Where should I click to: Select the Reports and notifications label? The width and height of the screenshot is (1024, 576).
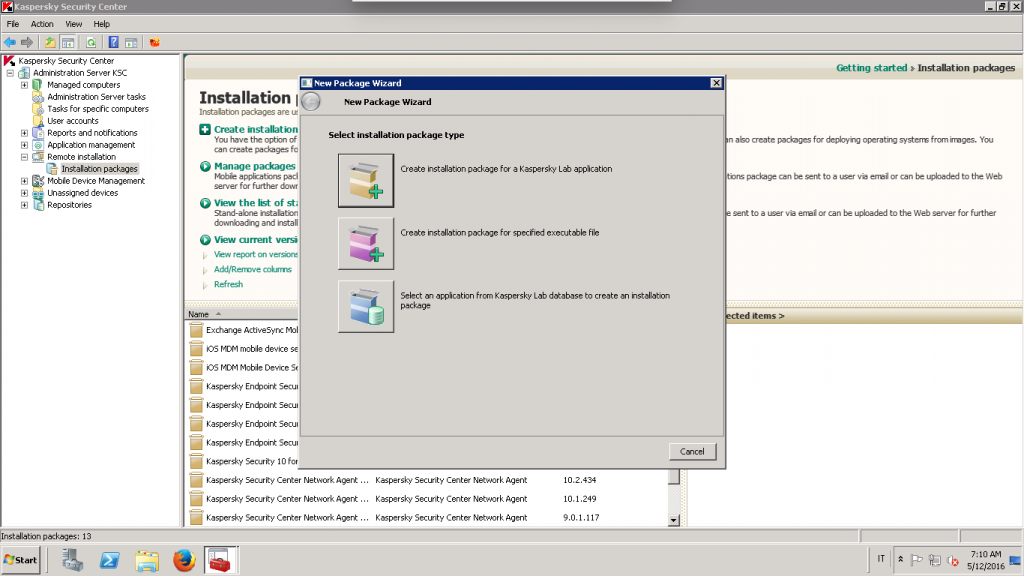(92, 133)
